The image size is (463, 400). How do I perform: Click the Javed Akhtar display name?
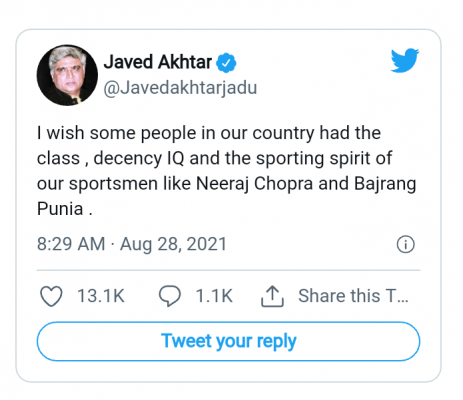tap(158, 62)
